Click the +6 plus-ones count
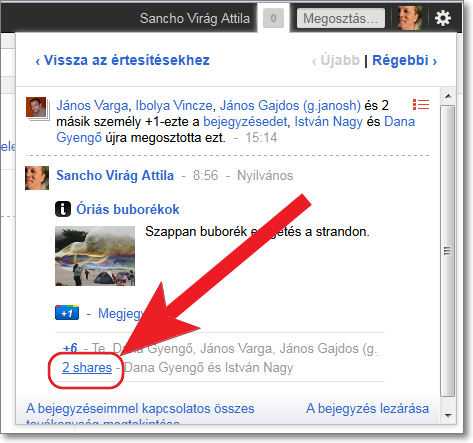The image size is (473, 443). 70,348
